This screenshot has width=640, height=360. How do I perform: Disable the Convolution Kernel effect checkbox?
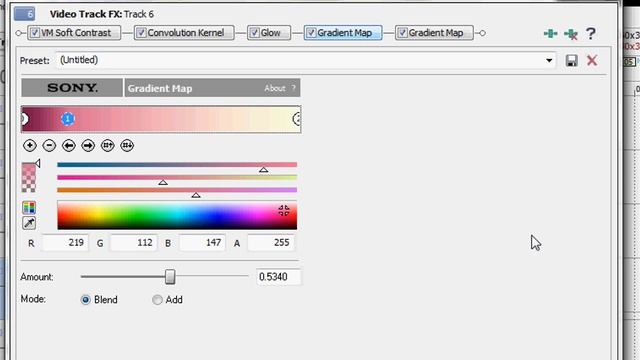point(141,33)
